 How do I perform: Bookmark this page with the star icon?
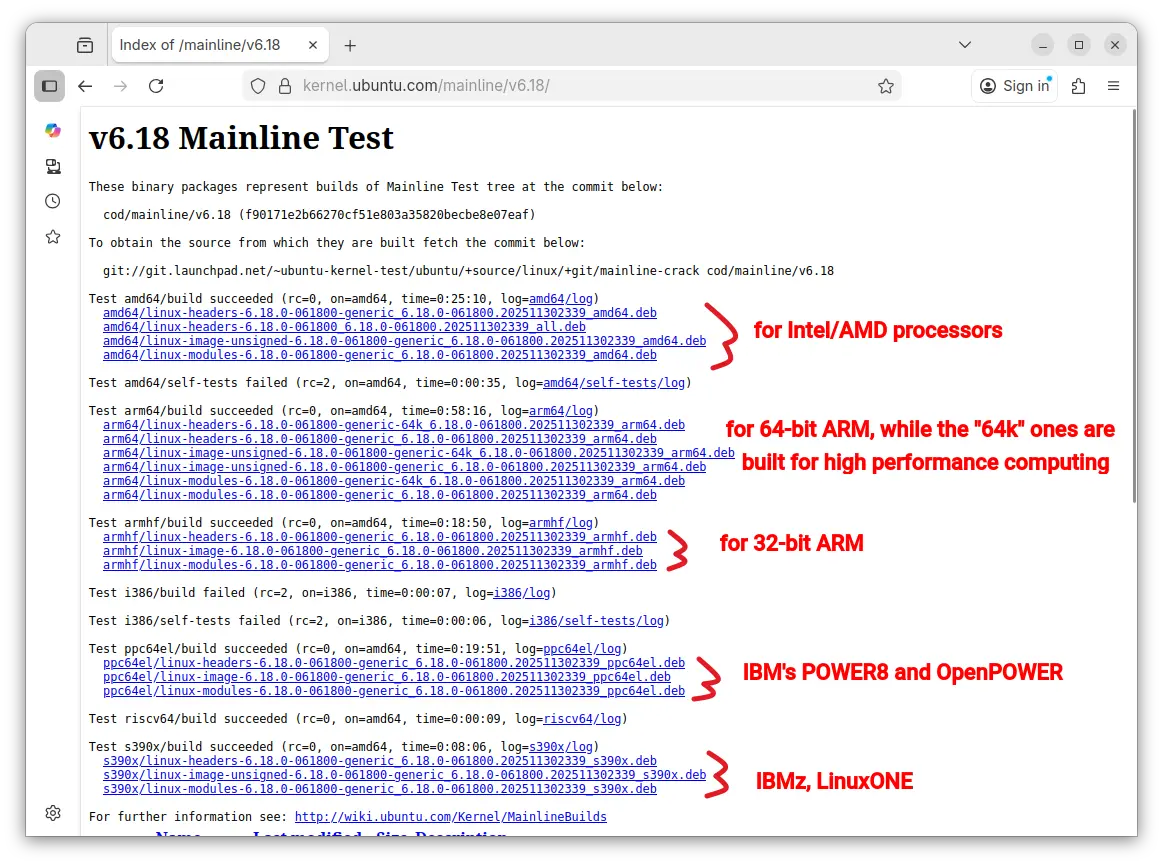[885, 86]
